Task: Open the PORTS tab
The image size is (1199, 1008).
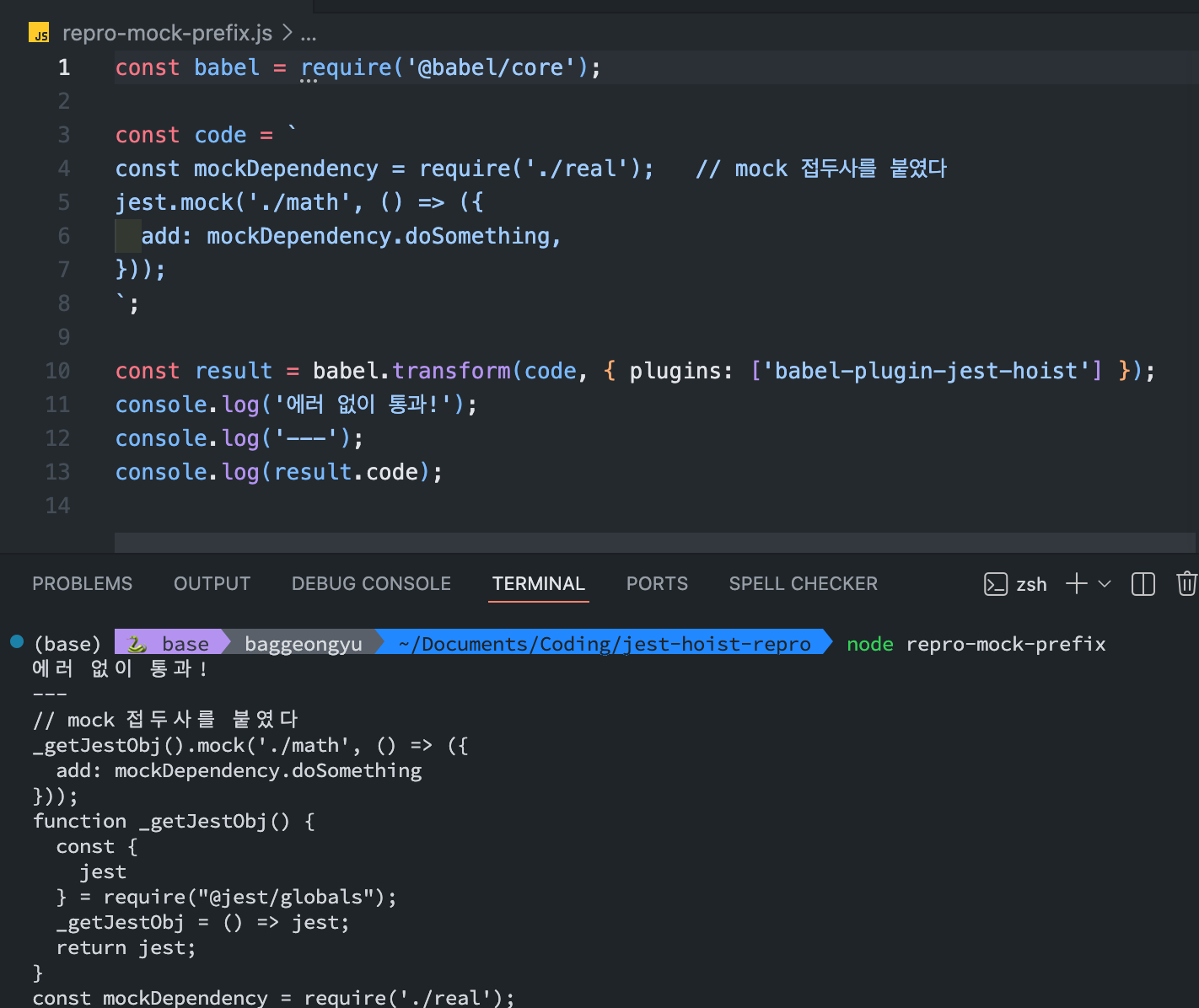Action: point(657,584)
